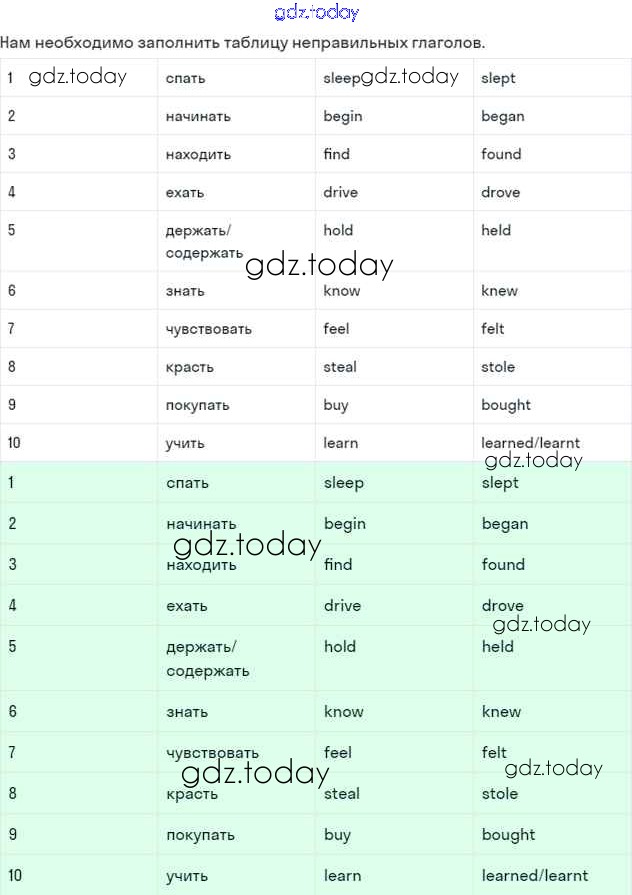Click "чувствовать" in the white table
Screen dimensions: 632x895
[x=208, y=329]
